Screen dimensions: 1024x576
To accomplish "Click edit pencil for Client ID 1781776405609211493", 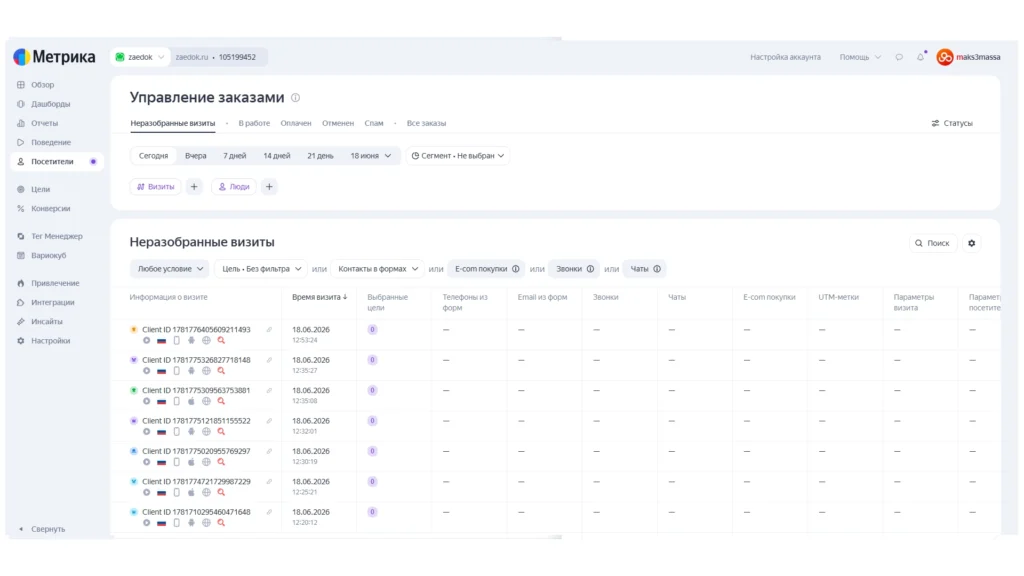I will [269, 330].
